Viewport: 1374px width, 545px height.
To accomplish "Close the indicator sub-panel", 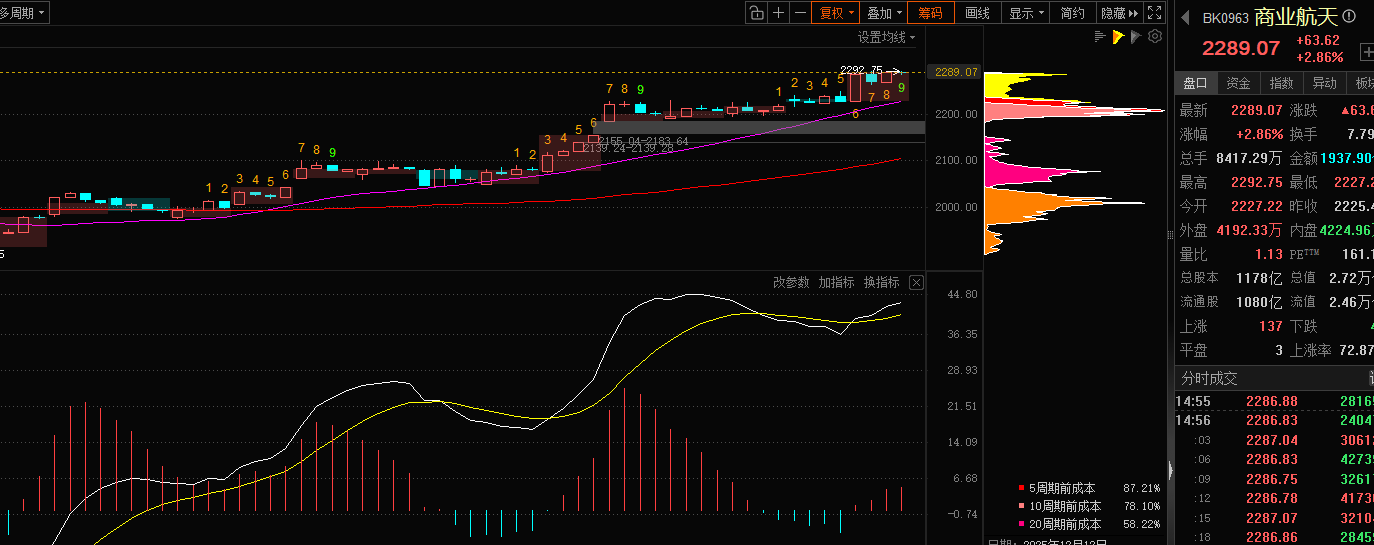I will point(916,283).
